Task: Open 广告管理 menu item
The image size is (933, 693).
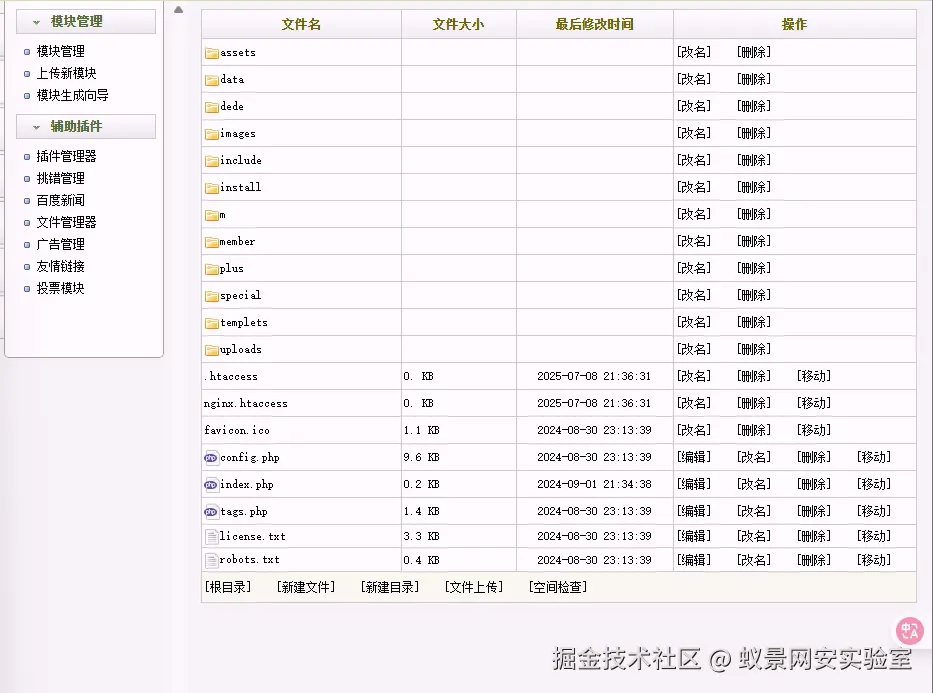Action: (61, 244)
